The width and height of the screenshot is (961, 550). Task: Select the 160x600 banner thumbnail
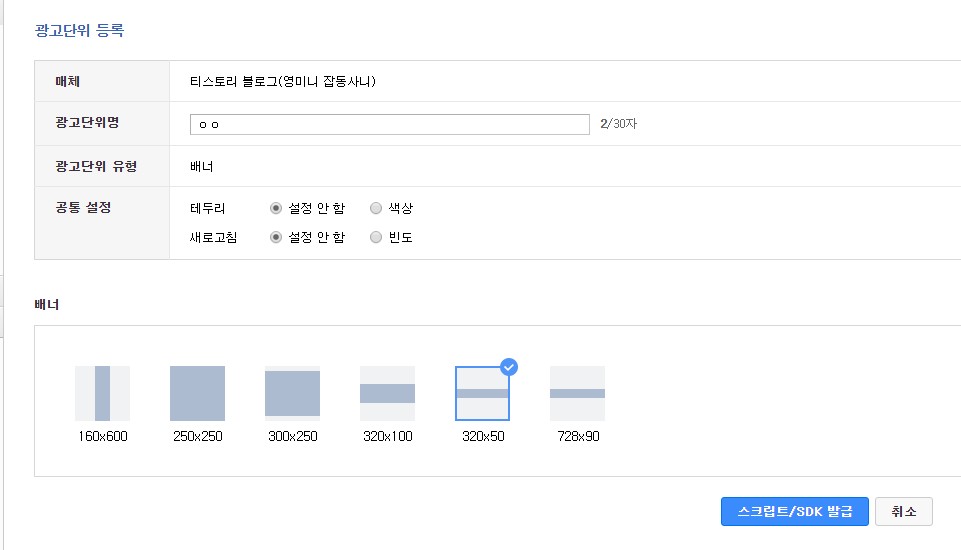(x=102, y=393)
